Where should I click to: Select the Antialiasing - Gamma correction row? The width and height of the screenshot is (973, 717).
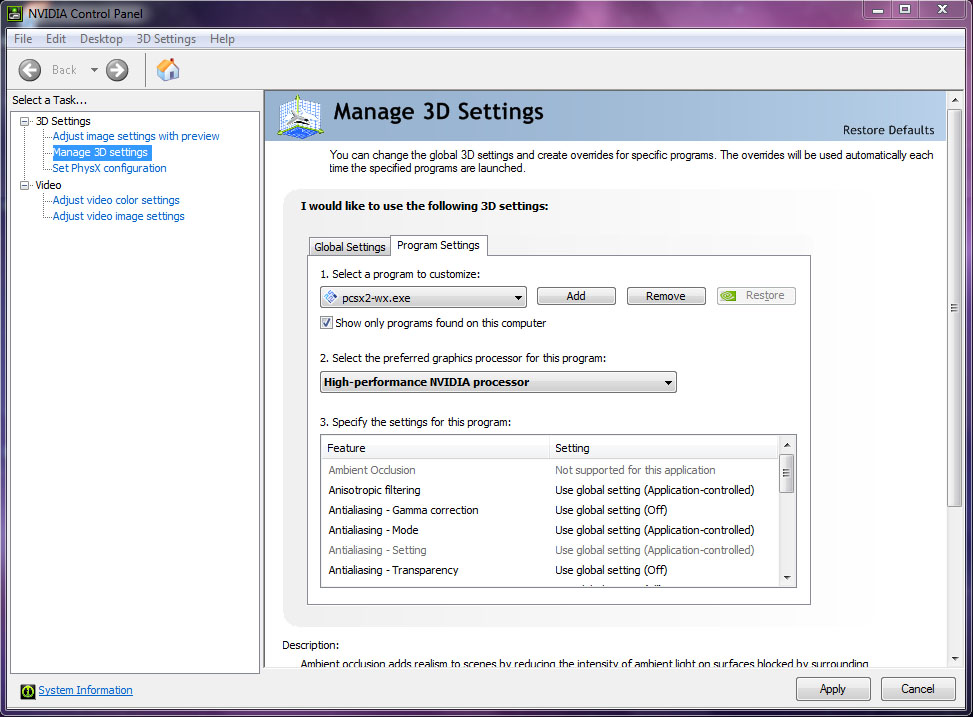pyautogui.click(x=550, y=510)
